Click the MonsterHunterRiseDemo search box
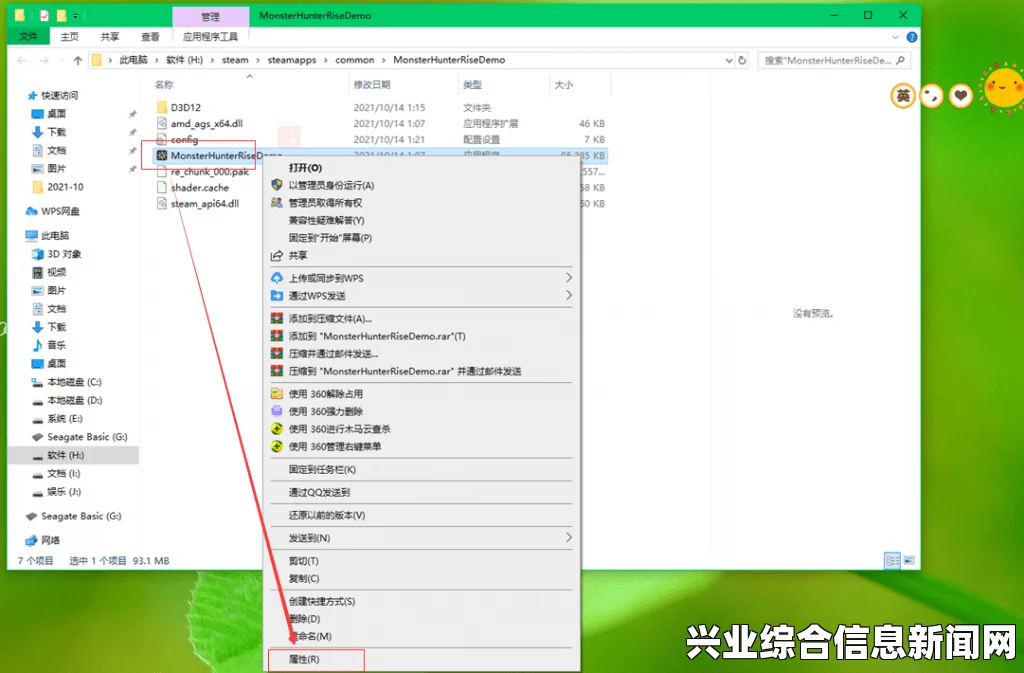 coord(833,60)
